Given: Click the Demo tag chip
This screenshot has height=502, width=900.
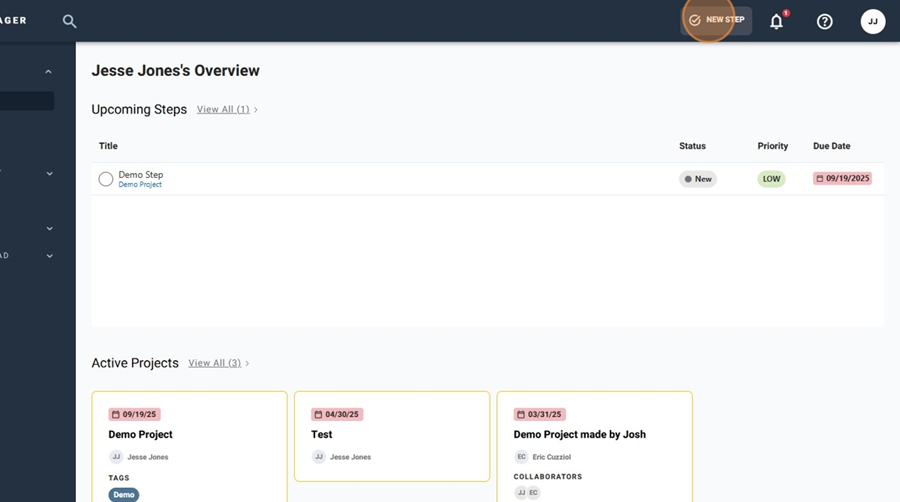Looking at the screenshot, I should 123,495.
